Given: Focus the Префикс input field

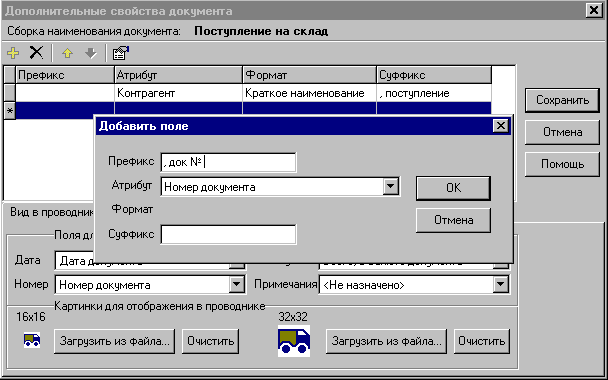Looking at the screenshot, I should click(x=228, y=162).
